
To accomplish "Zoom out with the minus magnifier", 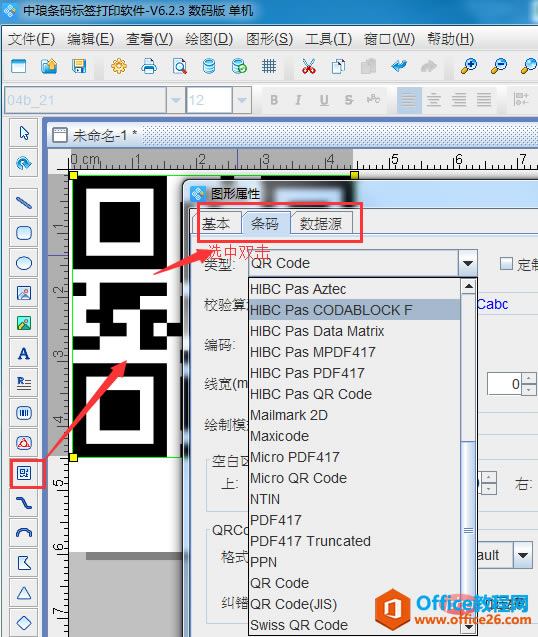I will (x=499, y=66).
